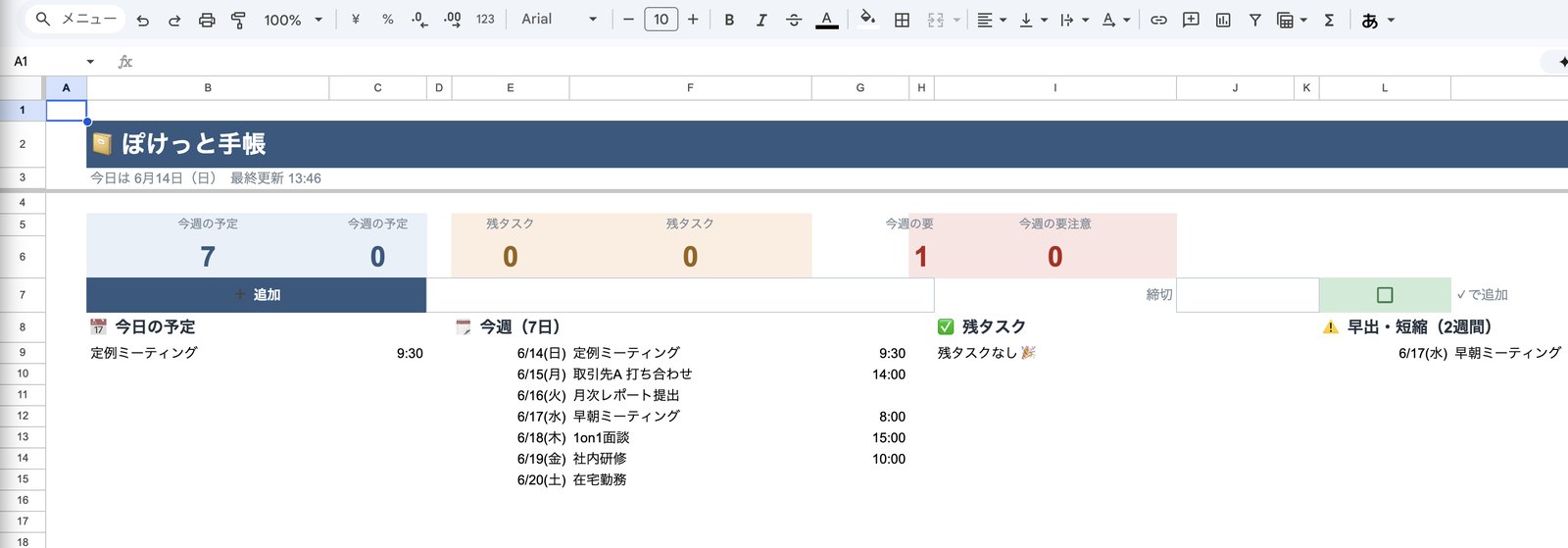Click the 追加 button
1568x548 pixels.
click(x=257, y=295)
